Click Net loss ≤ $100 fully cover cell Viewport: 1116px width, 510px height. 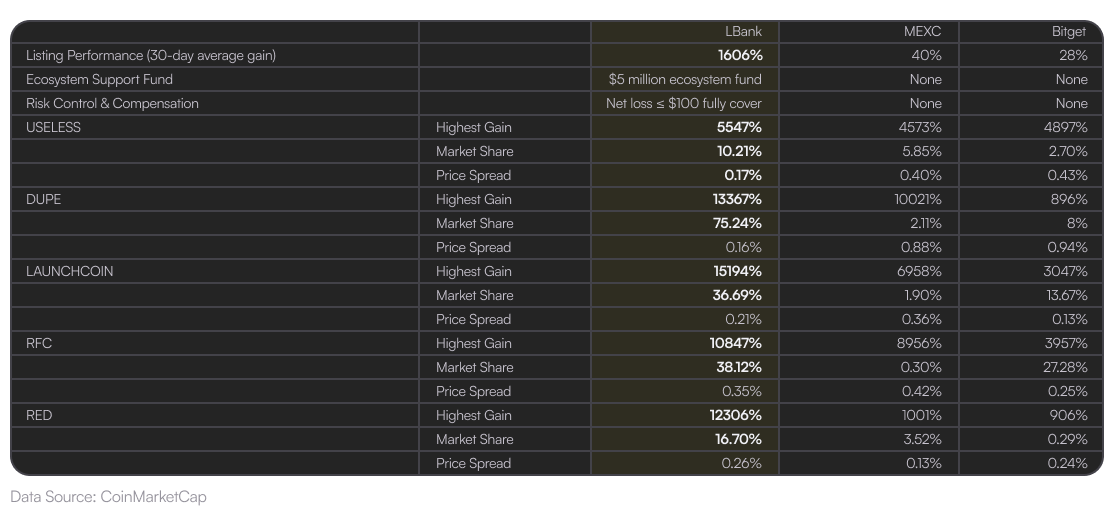click(684, 104)
